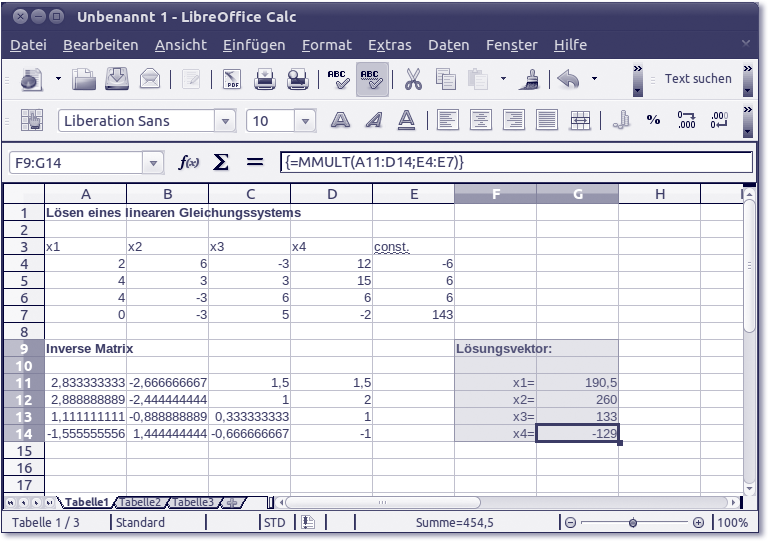Click the Export as PDF icon

point(231,79)
